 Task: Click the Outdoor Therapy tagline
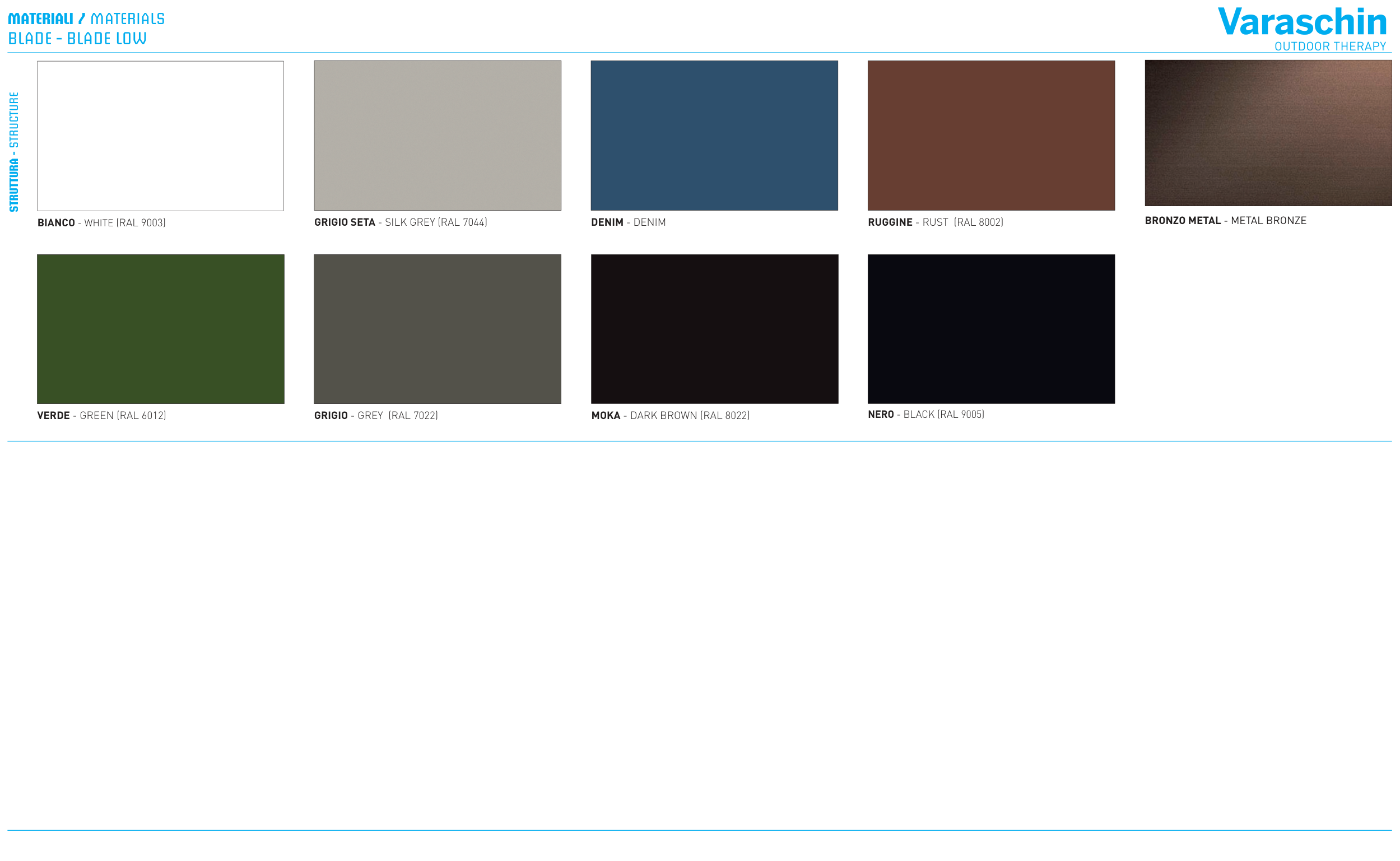click(1329, 46)
